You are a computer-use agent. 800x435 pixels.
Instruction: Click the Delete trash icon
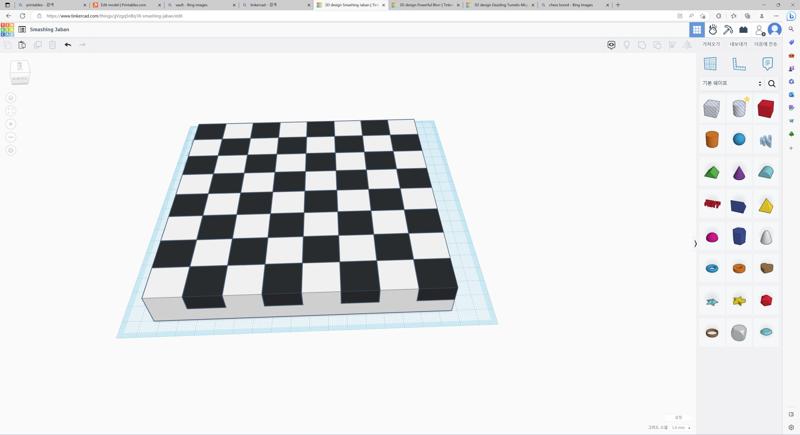pos(52,45)
